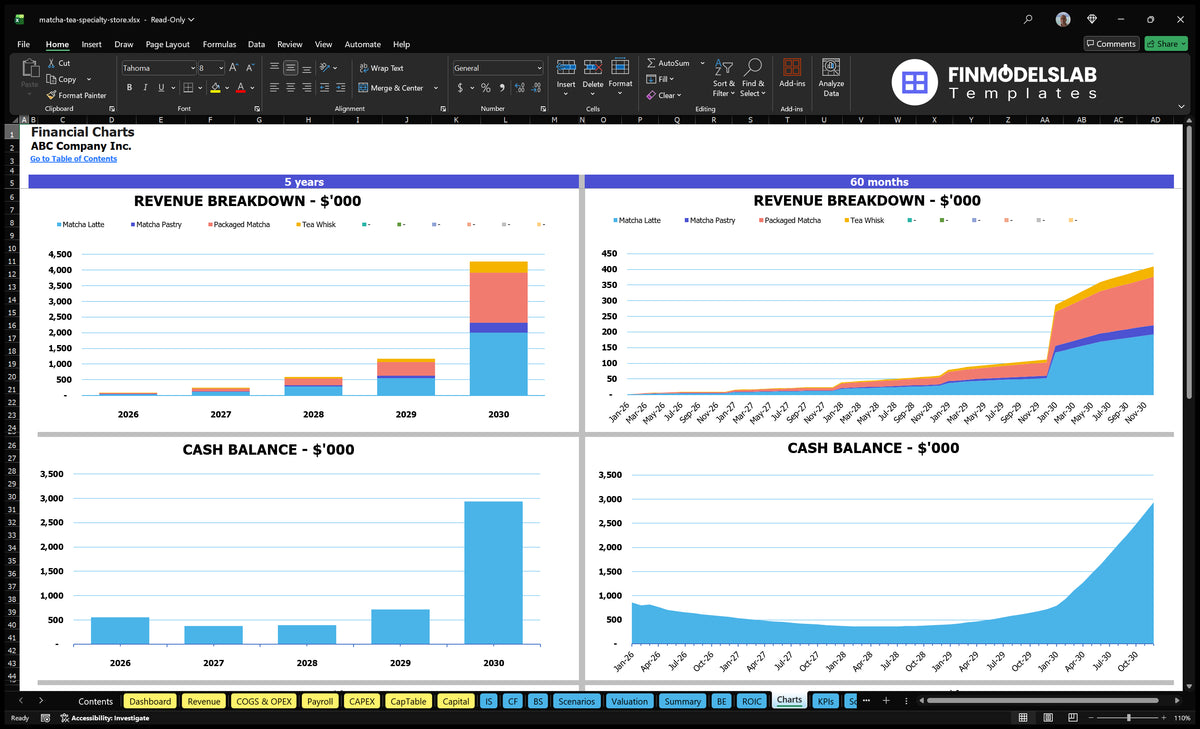Open the search magnifier in title bar
The height and width of the screenshot is (729, 1200).
point(1028,19)
